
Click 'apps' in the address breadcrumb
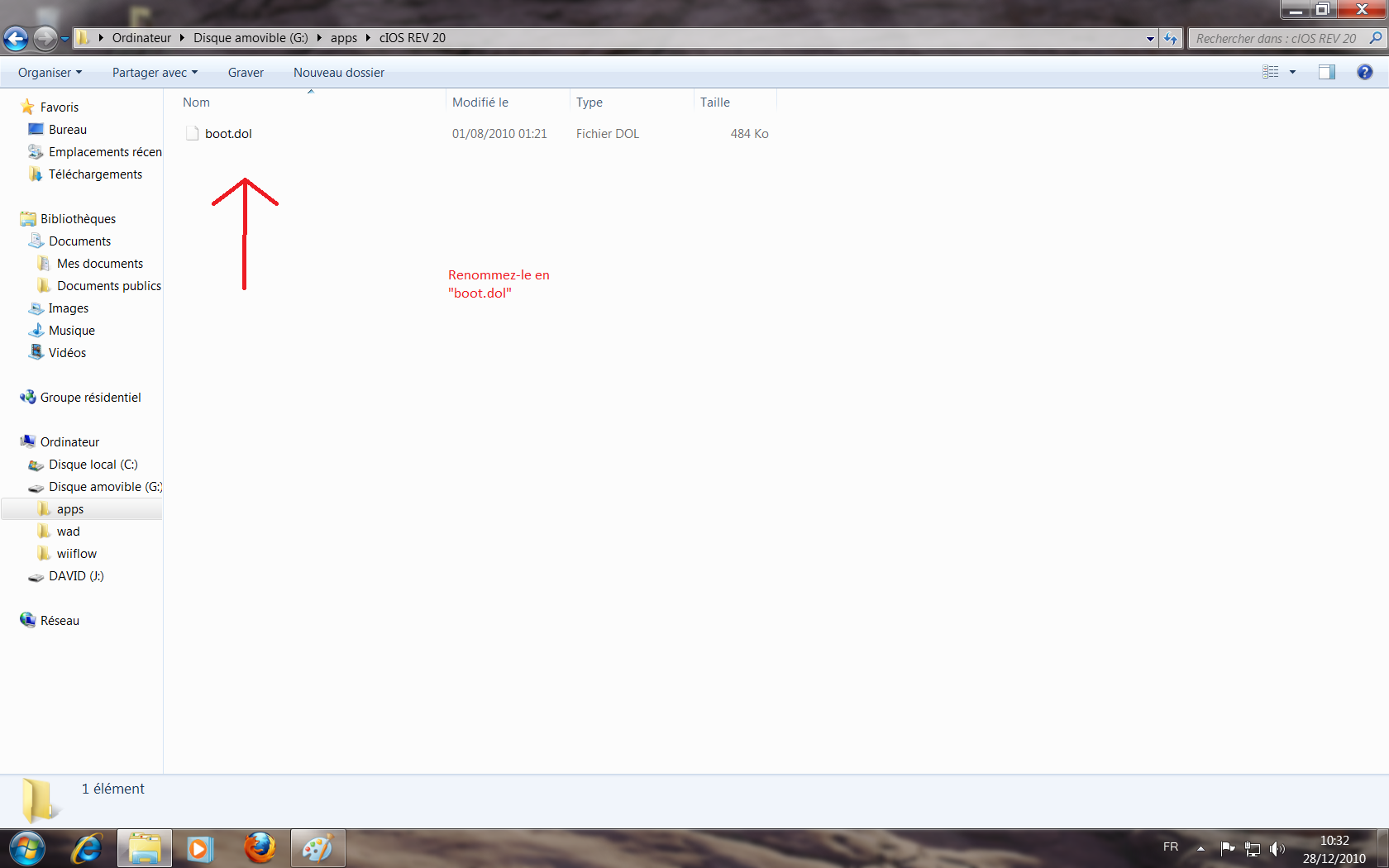[344, 38]
